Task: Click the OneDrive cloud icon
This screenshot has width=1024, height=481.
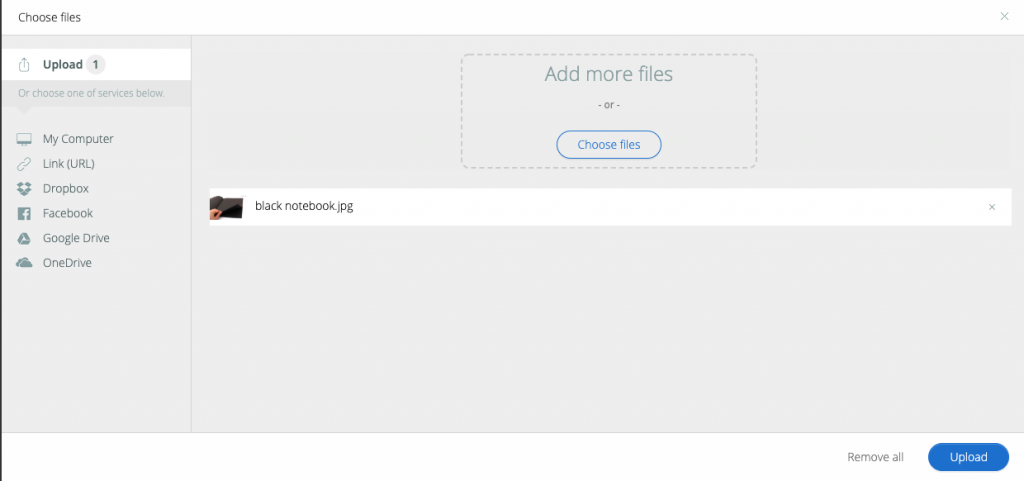Action: pos(24,263)
